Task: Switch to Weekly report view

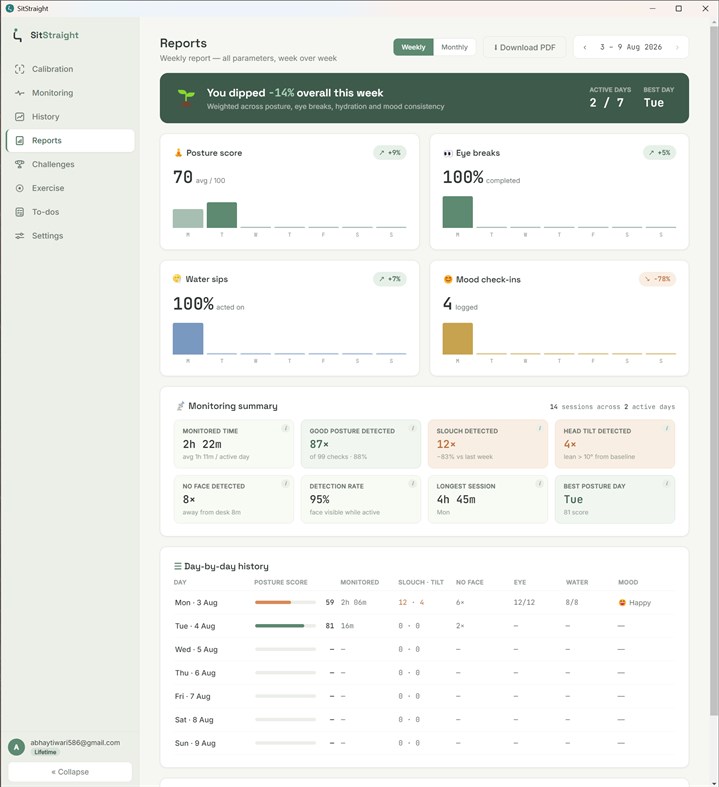Action: [413, 47]
